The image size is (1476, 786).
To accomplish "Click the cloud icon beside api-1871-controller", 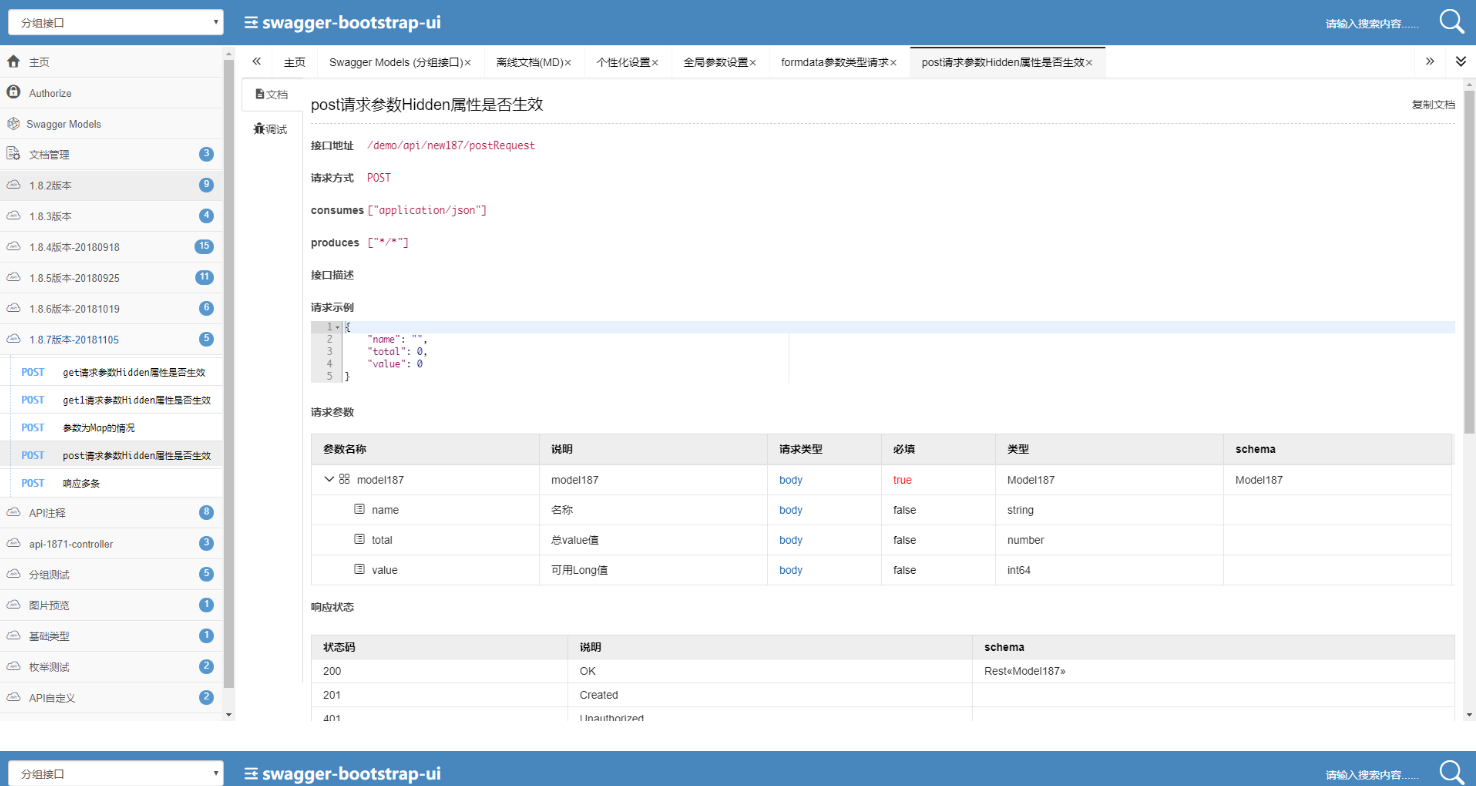I will (x=13, y=543).
